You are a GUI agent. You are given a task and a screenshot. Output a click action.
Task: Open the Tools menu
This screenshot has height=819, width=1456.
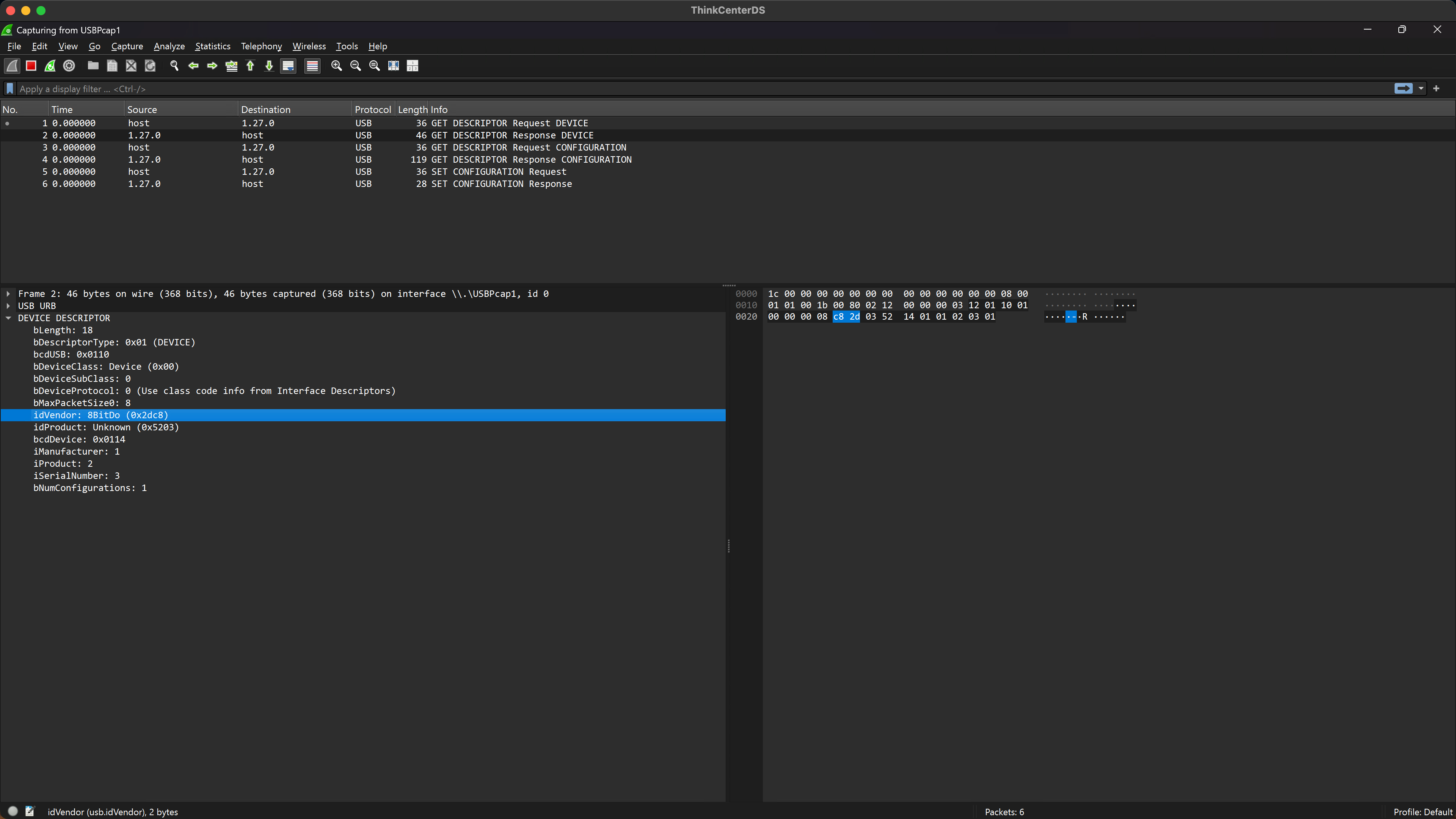[x=347, y=46]
